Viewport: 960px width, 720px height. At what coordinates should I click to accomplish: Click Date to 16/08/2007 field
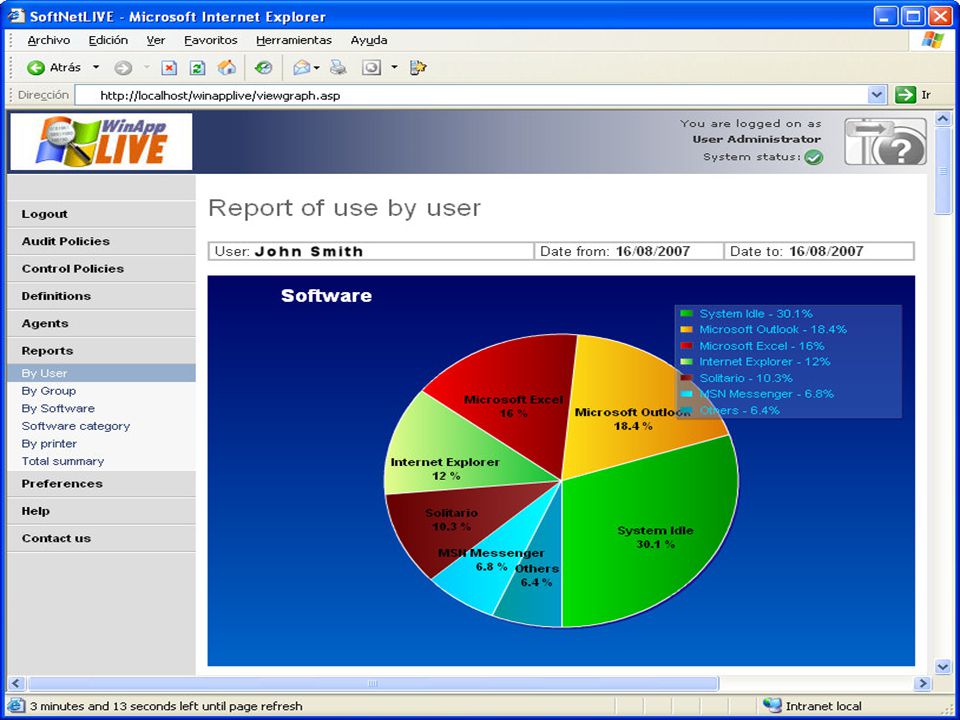(x=819, y=251)
